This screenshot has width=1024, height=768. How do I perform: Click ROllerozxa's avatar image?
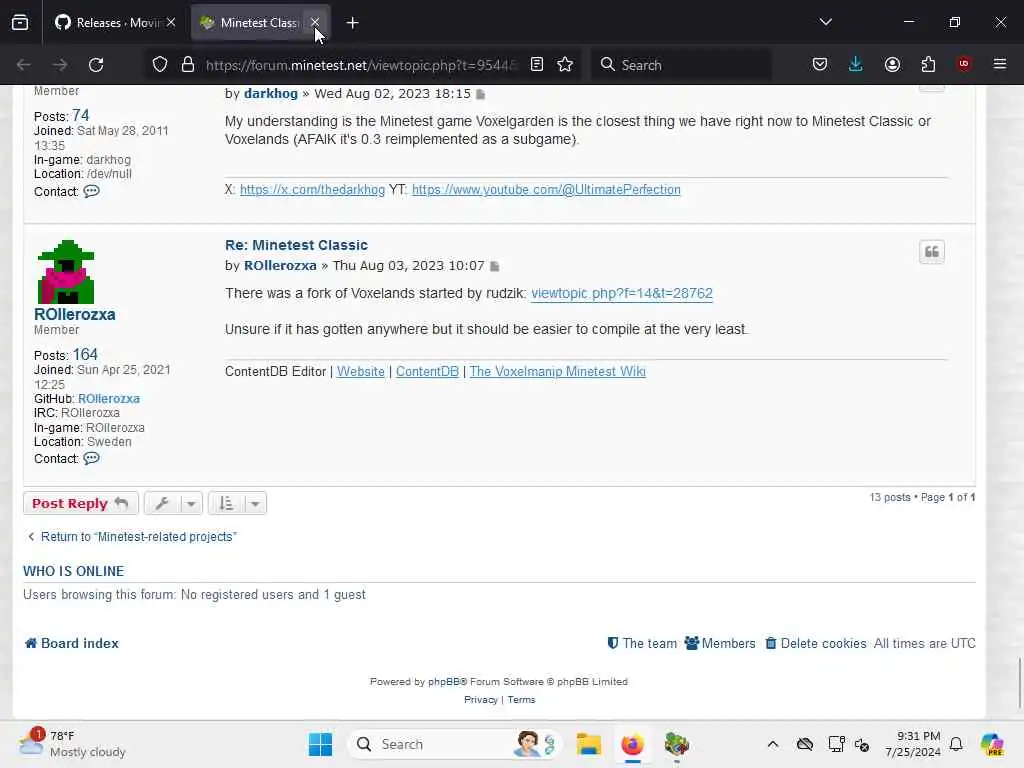click(x=66, y=272)
